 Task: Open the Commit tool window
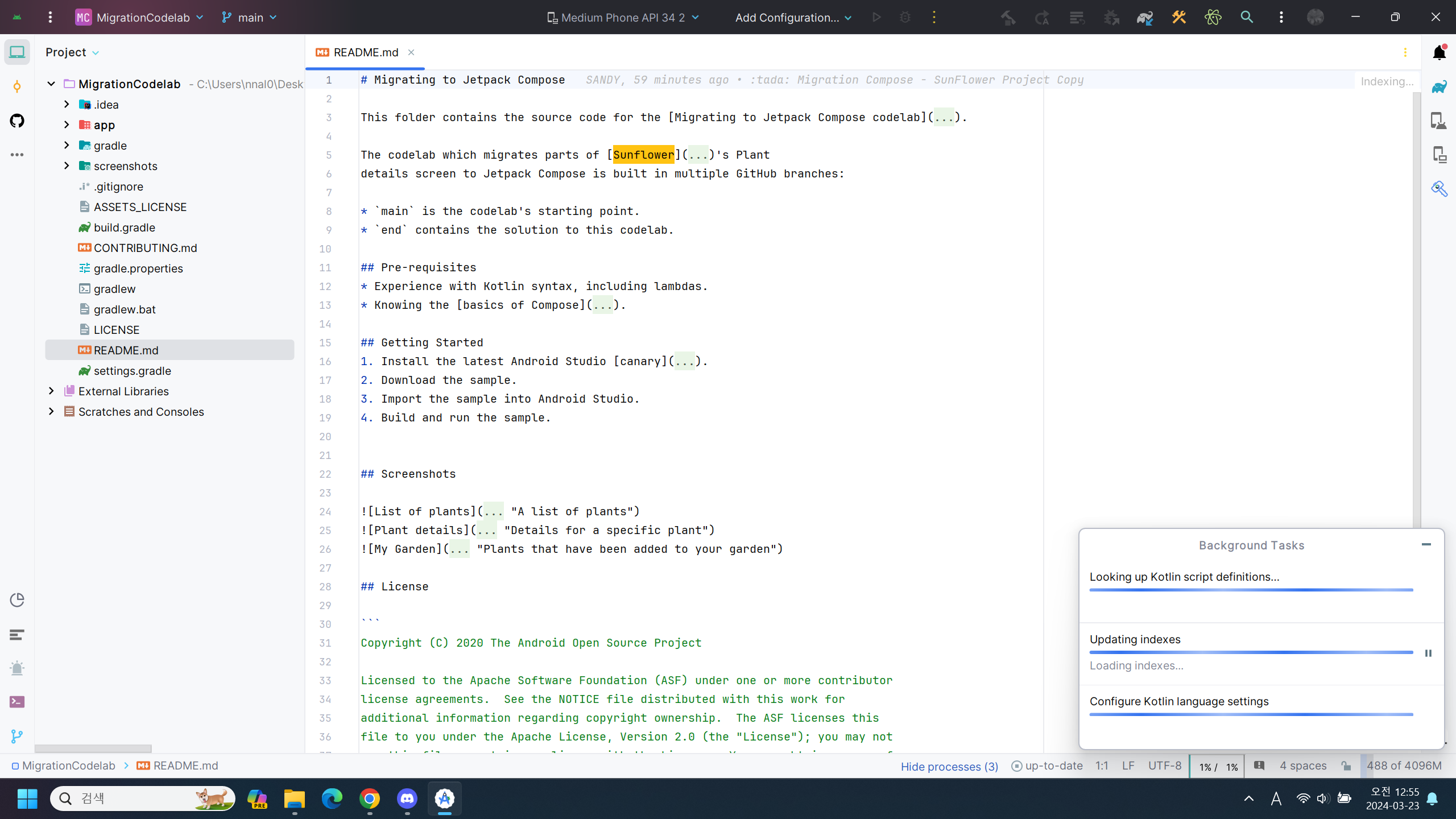point(17,86)
